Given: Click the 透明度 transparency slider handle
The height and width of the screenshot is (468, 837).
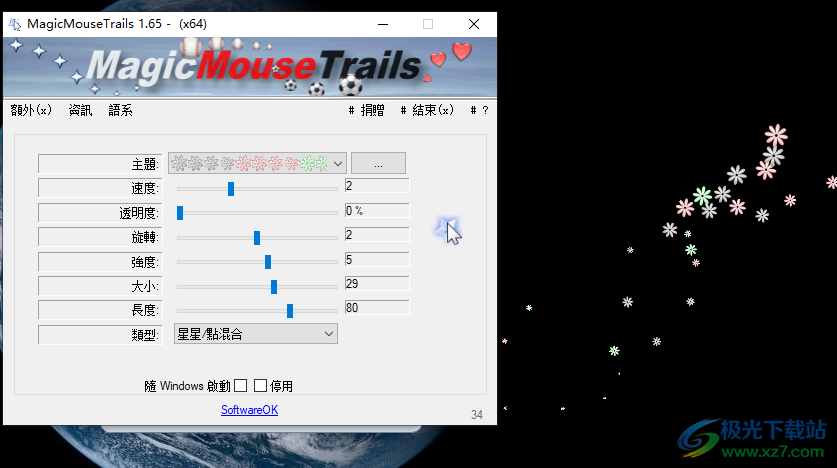Looking at the screenshot, I should 180,213.
